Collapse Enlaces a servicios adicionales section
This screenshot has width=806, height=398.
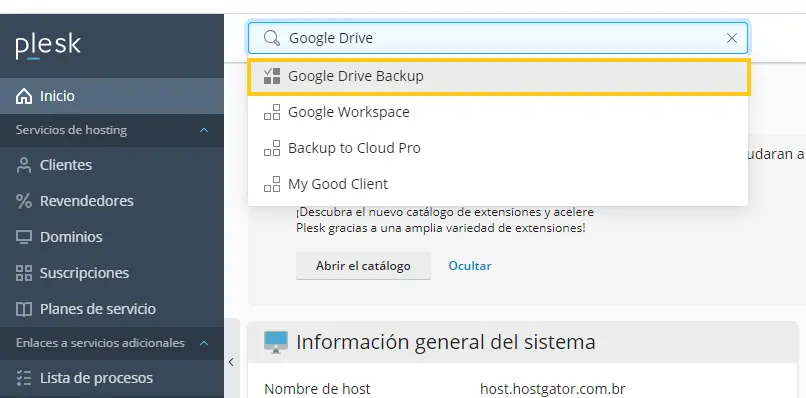pos(204,343)
